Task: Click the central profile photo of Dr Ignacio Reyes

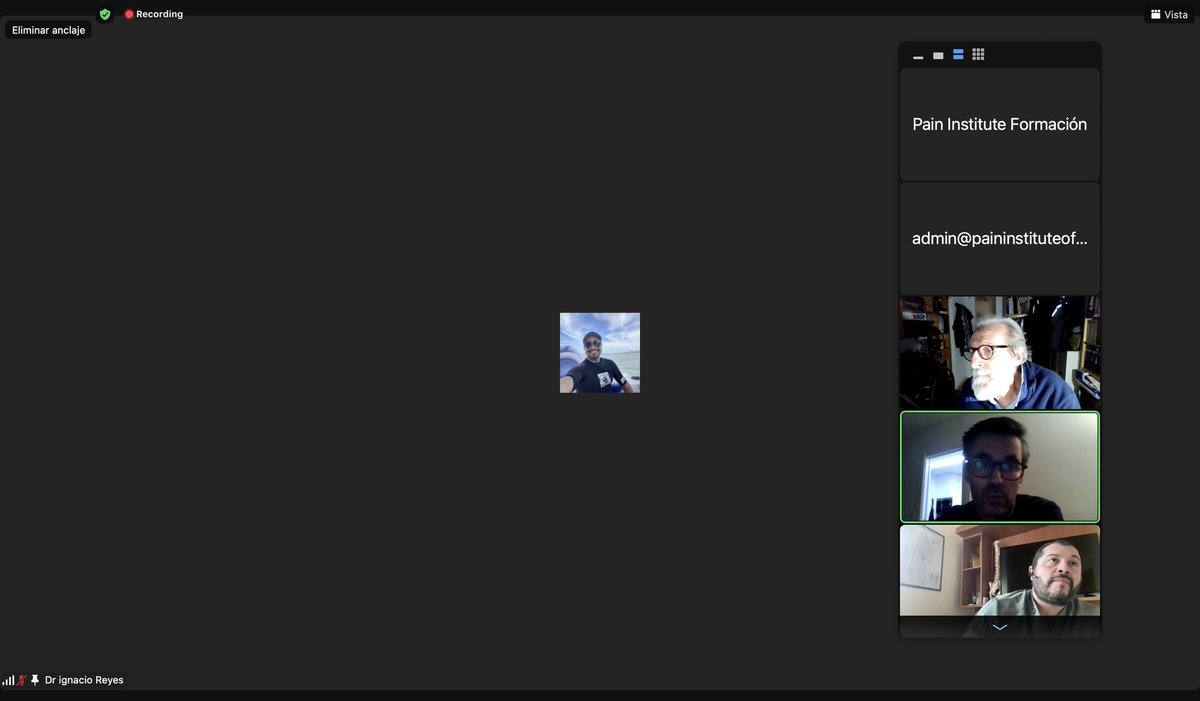Action: (x=600, y=353)
